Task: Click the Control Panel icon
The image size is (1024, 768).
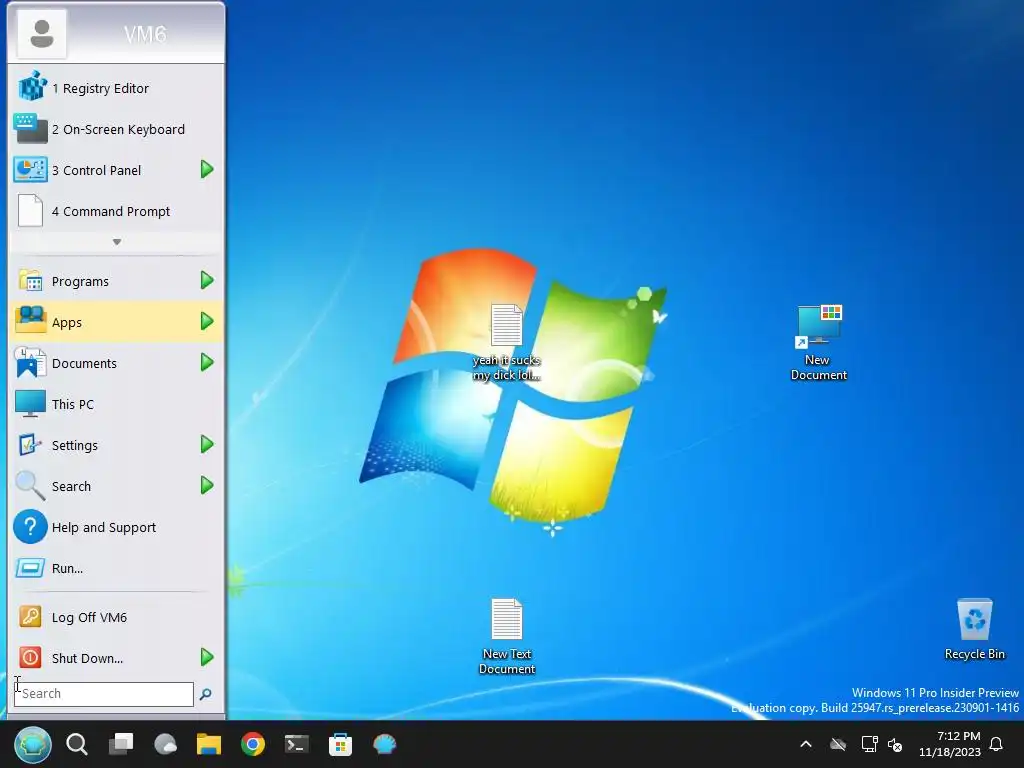Action: (x=30, y=170)
